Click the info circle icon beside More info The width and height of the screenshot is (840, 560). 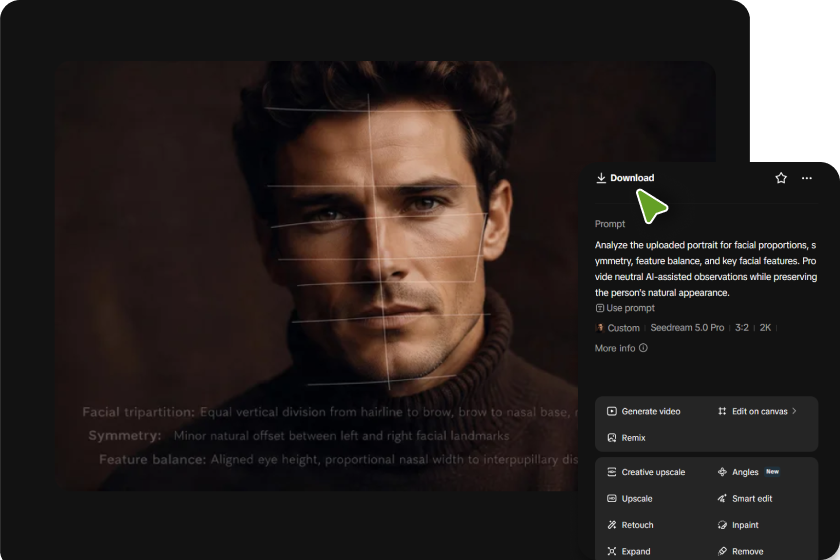(643, 348)
